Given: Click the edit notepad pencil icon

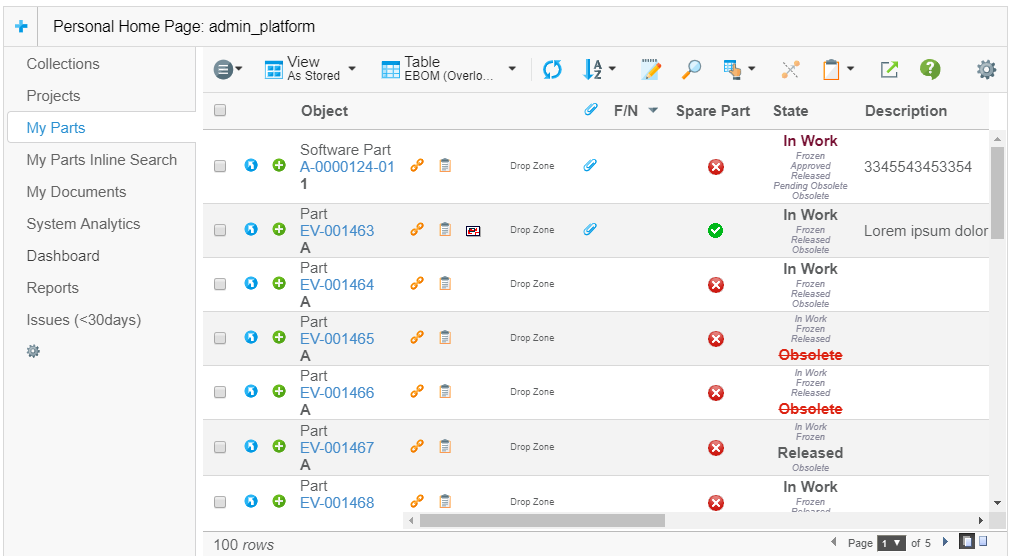Looking at the screenshot, I should (651, 69).
